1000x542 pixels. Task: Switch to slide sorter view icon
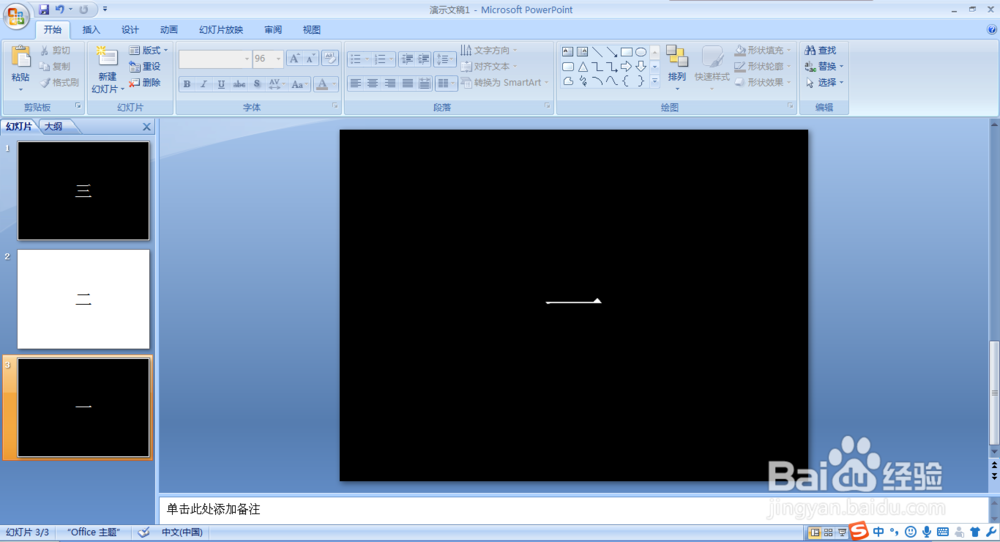pyautogui.click(x=828, y=532)
